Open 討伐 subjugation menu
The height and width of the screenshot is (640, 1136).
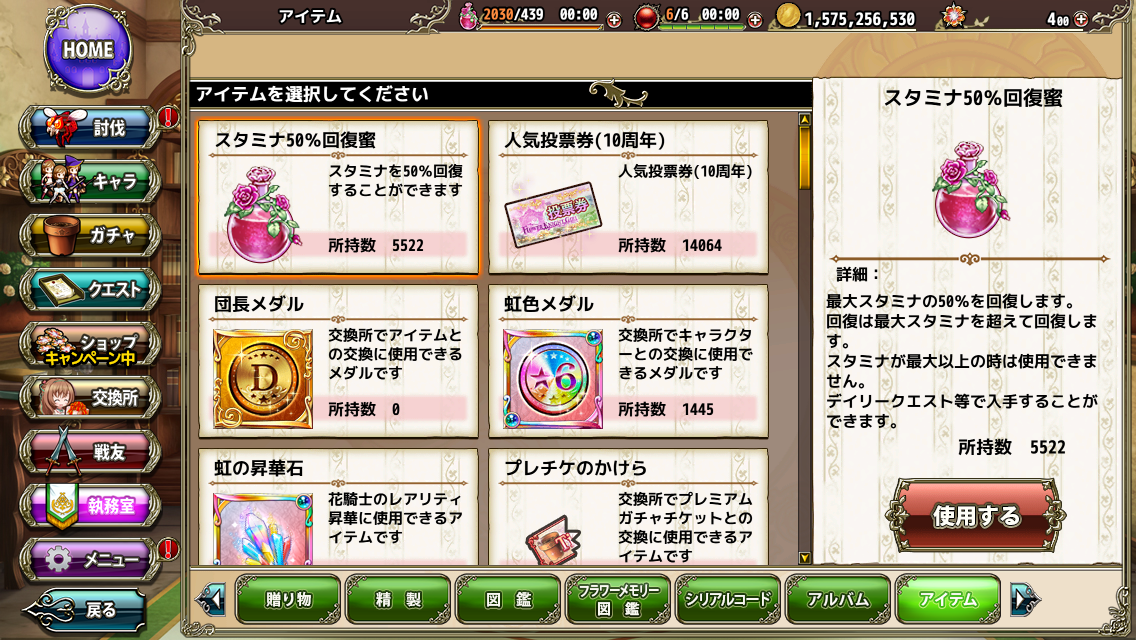(x=90, y=128)
